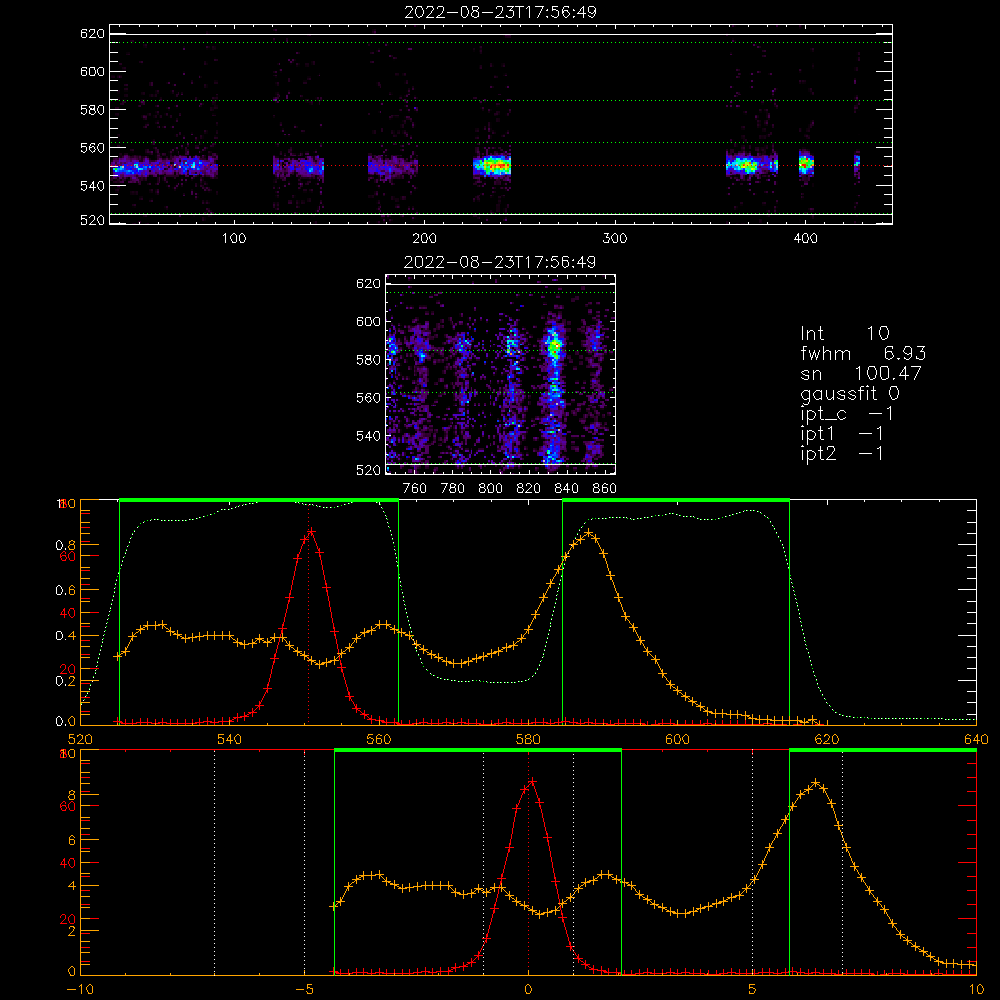Select the 'gaussfit 0' readout

849,393
